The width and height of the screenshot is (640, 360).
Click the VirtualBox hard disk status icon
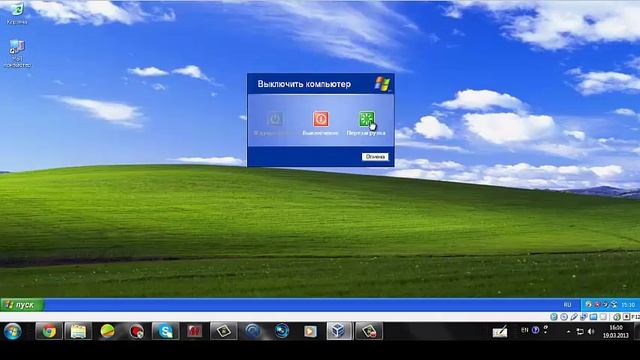click(x=553, y=317)
